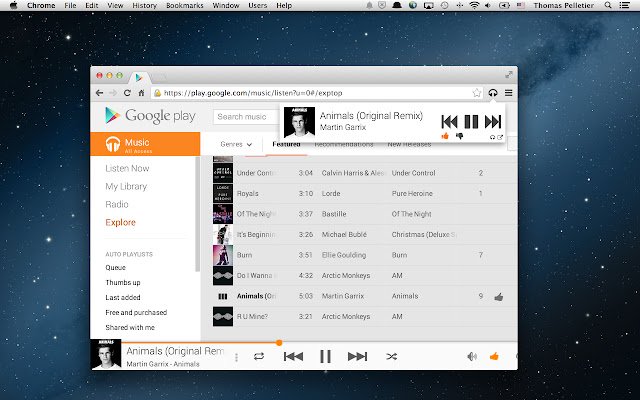
Task: Toggle thumbs up in the bottom player
Action: pyautogui.click(x=494, y=356)
